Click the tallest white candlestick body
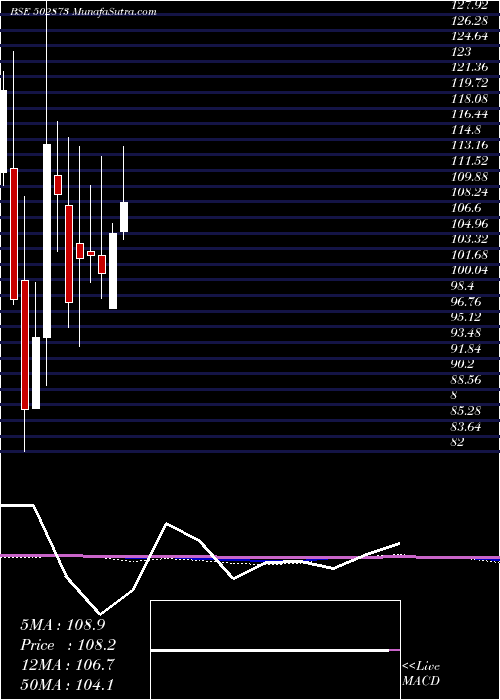This screenshot has height=700, width=500. (x=47, y=241)
